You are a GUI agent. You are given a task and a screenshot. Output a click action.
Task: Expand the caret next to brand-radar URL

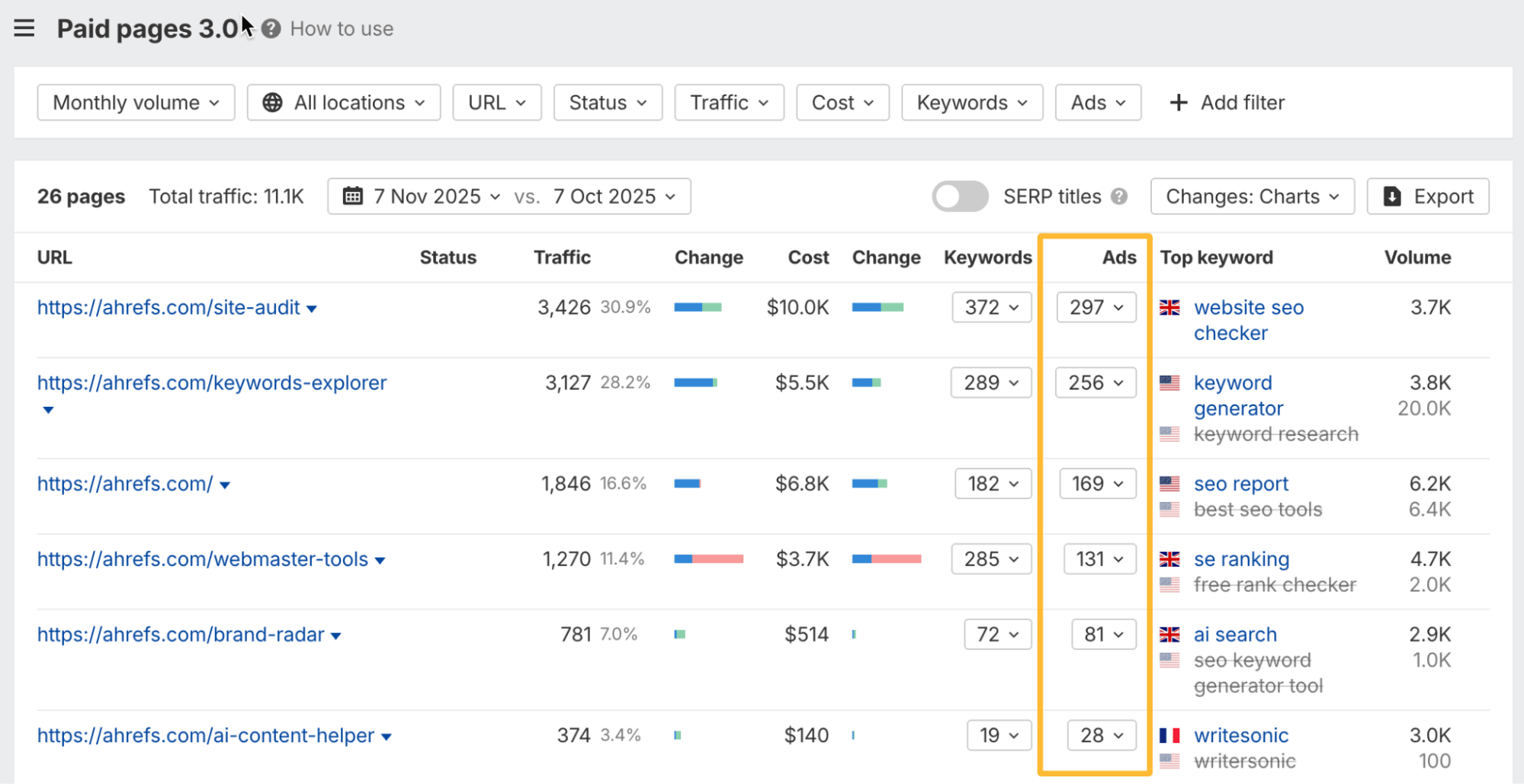336,636
